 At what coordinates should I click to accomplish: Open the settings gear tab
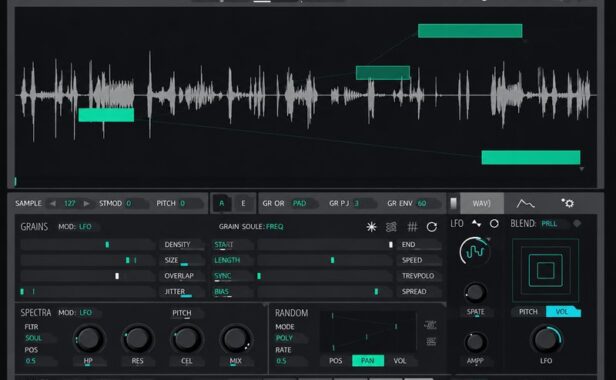coord(568,203)
